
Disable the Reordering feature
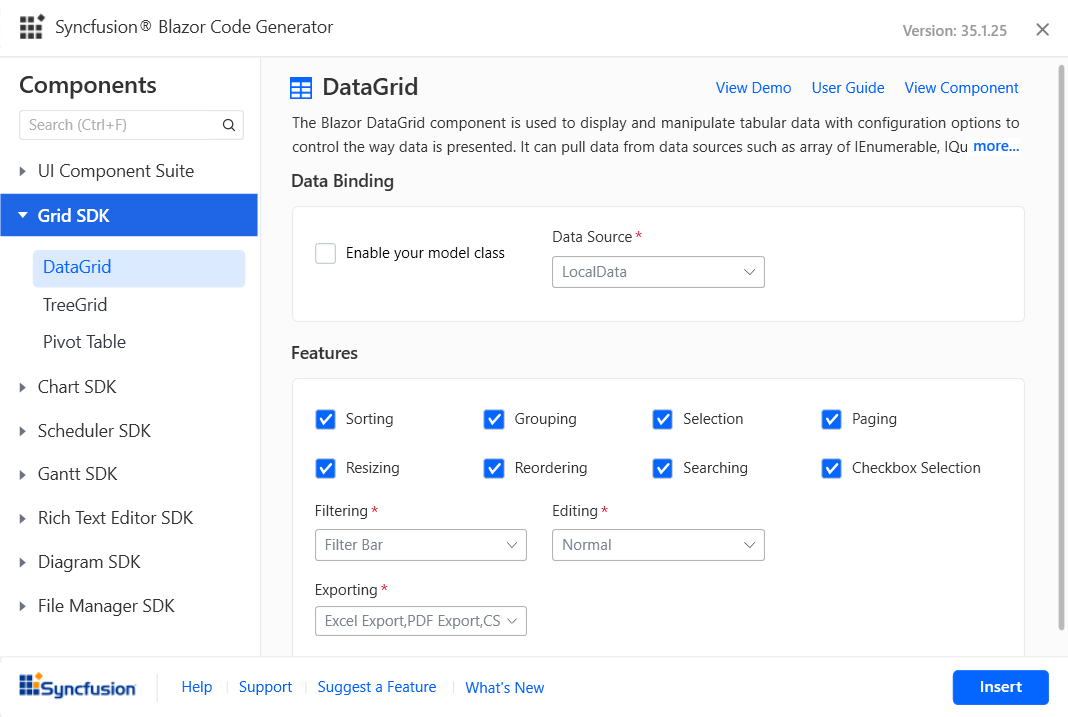click(x=494, y=468)
